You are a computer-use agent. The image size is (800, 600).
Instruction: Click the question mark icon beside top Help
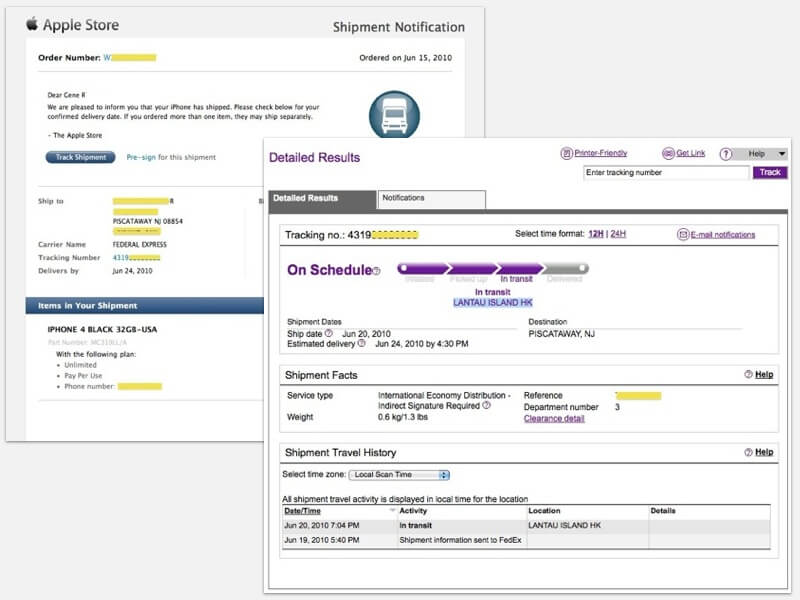[726, 154]
